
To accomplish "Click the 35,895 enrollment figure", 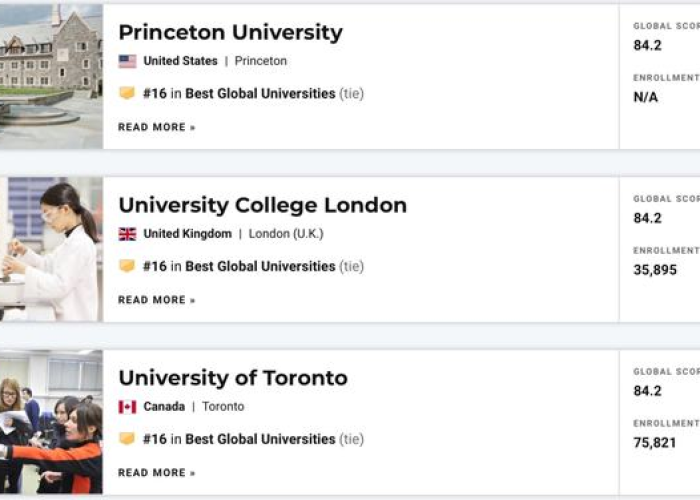I will (655, 270).
